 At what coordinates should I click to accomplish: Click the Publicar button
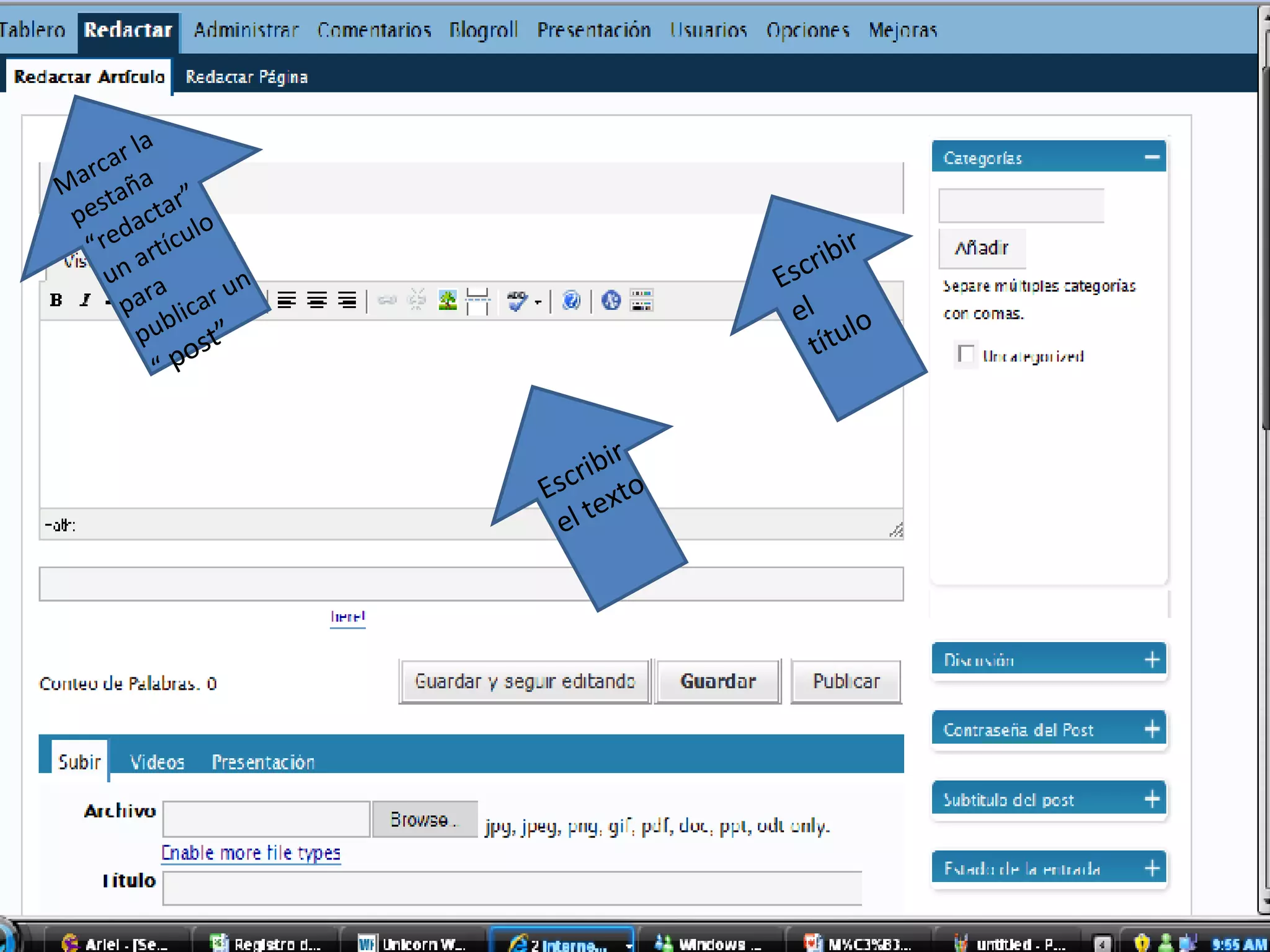tap(846, 681)
